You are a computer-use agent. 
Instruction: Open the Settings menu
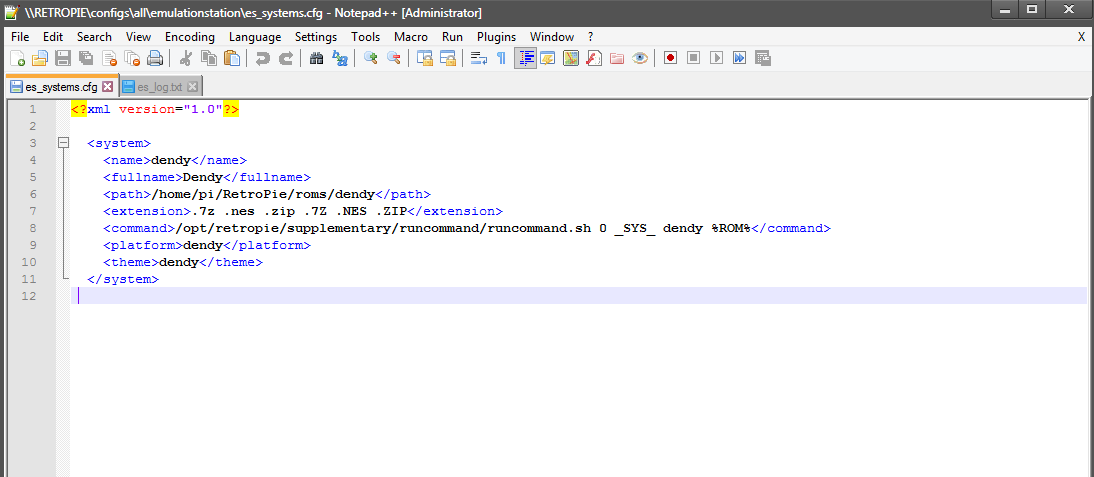pos(316,37)
